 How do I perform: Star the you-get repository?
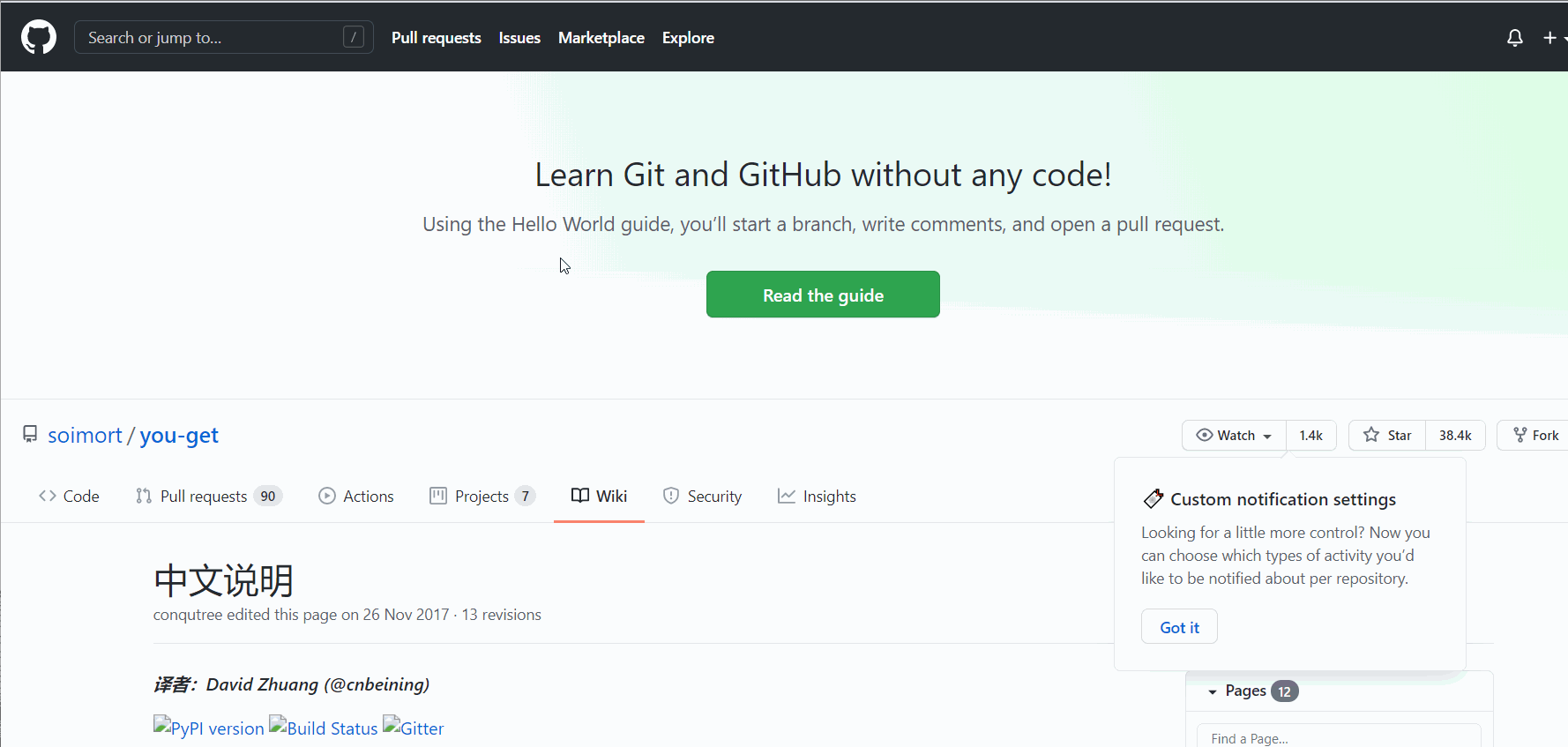point(1387,436)
